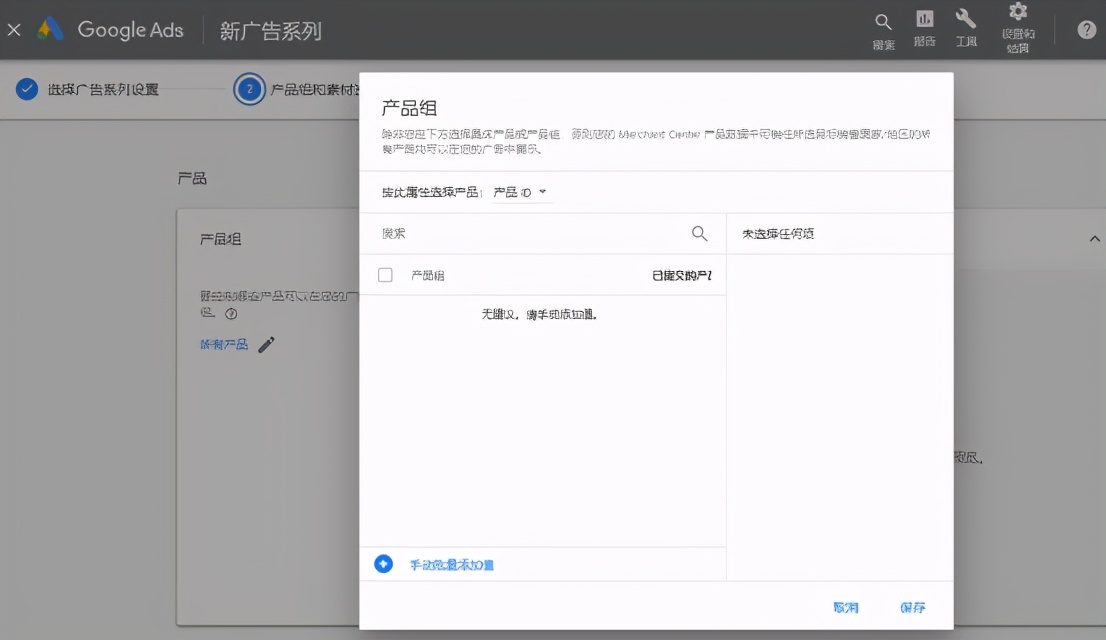The image size is (1106, 640).
Task: Click the Google Ads logo
Action: tap(114, 29)
